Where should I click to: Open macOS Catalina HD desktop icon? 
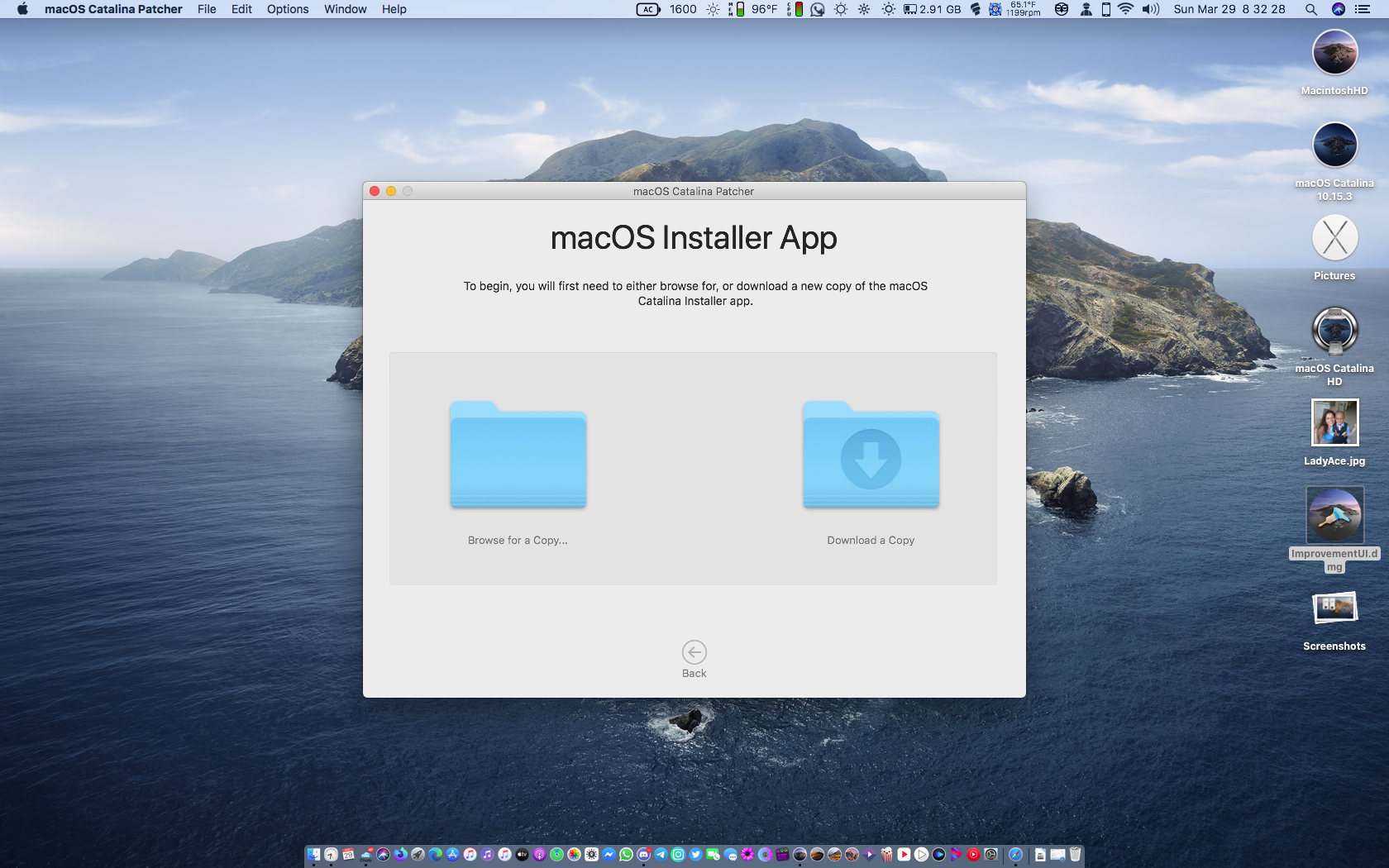pos(1334,331)
